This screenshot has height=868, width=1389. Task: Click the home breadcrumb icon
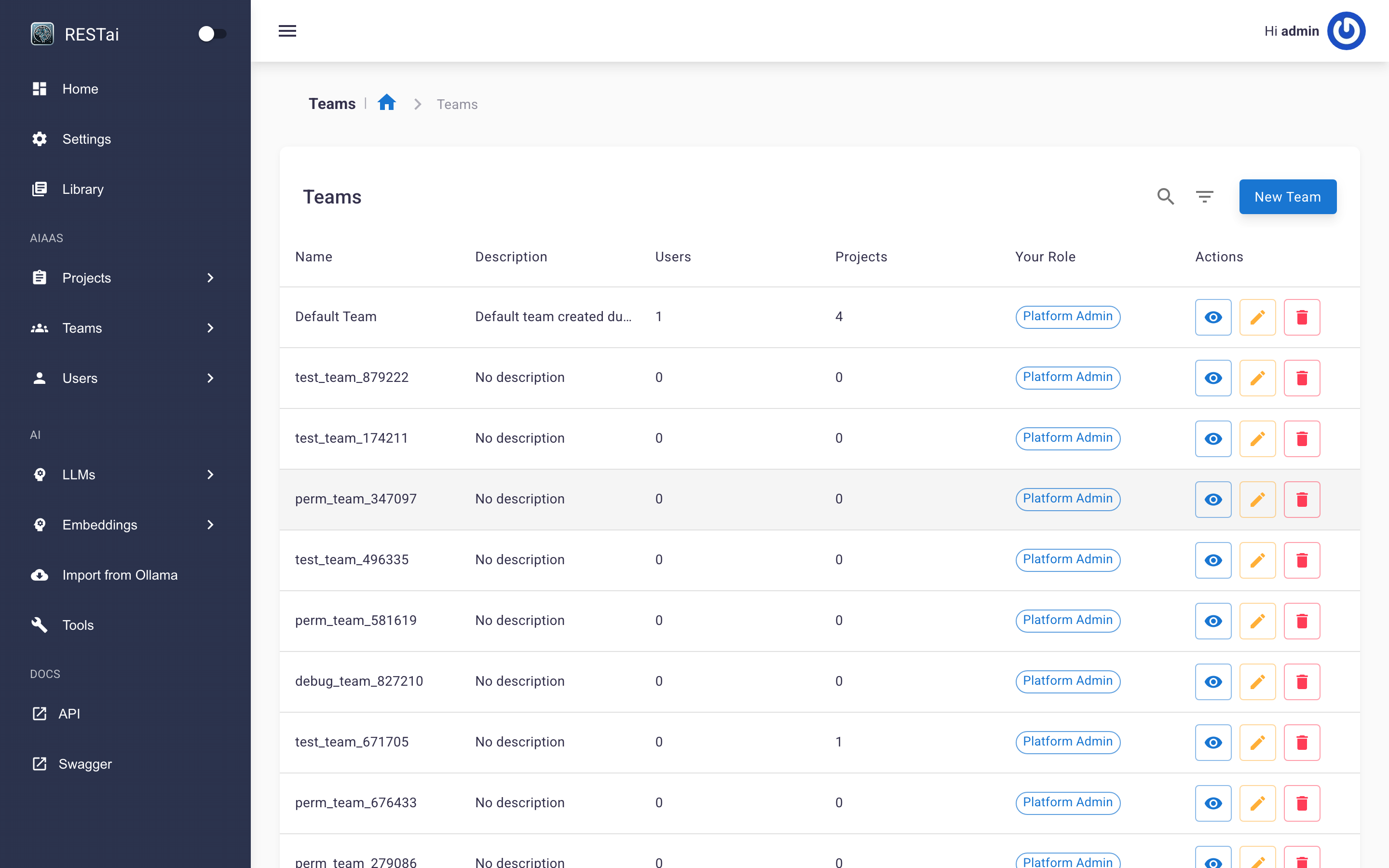tap(386, 103)
